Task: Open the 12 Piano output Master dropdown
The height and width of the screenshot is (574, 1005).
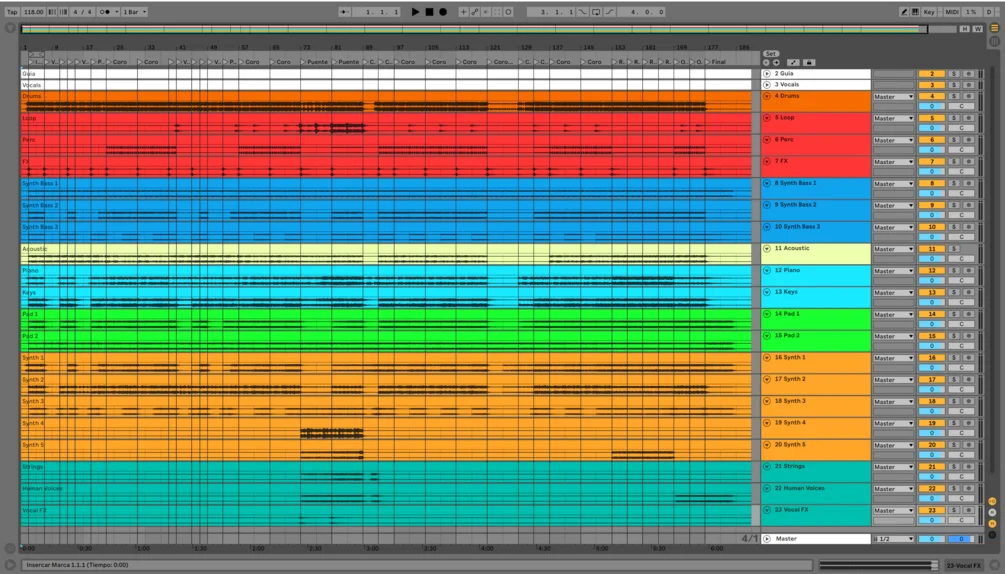Action: click(x=893, y=271)
